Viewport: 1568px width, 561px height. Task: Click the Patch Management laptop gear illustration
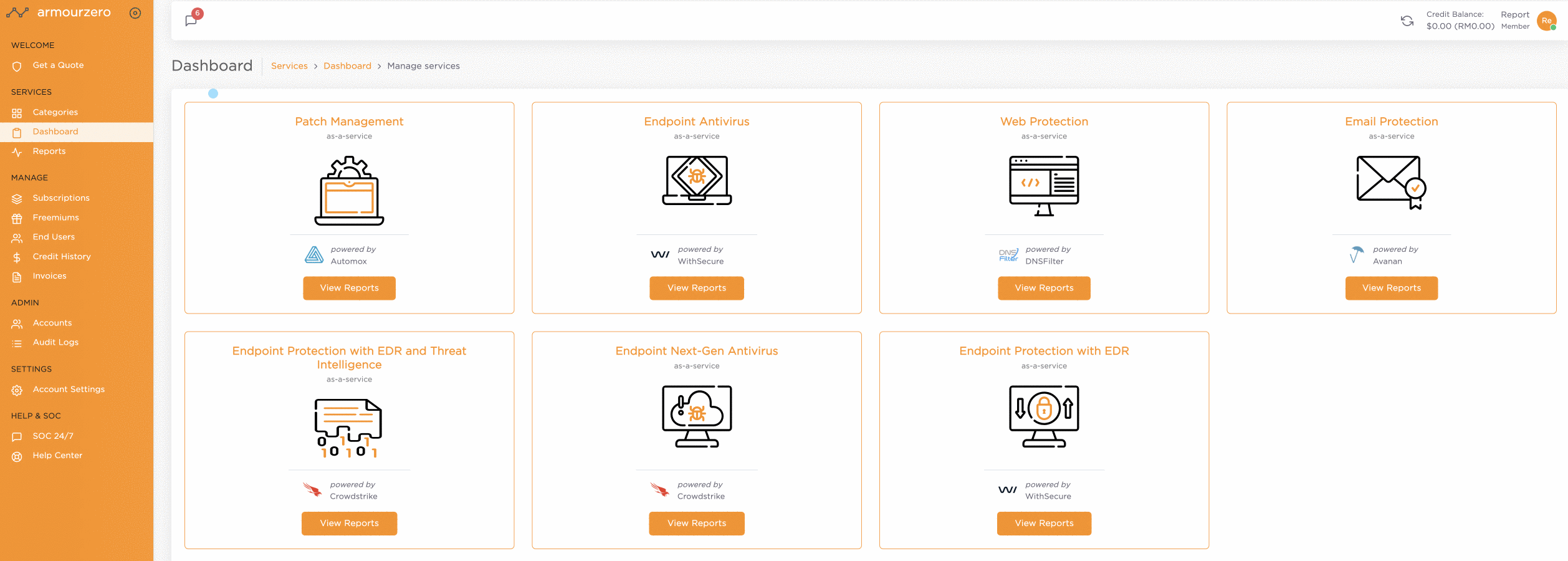349,191
